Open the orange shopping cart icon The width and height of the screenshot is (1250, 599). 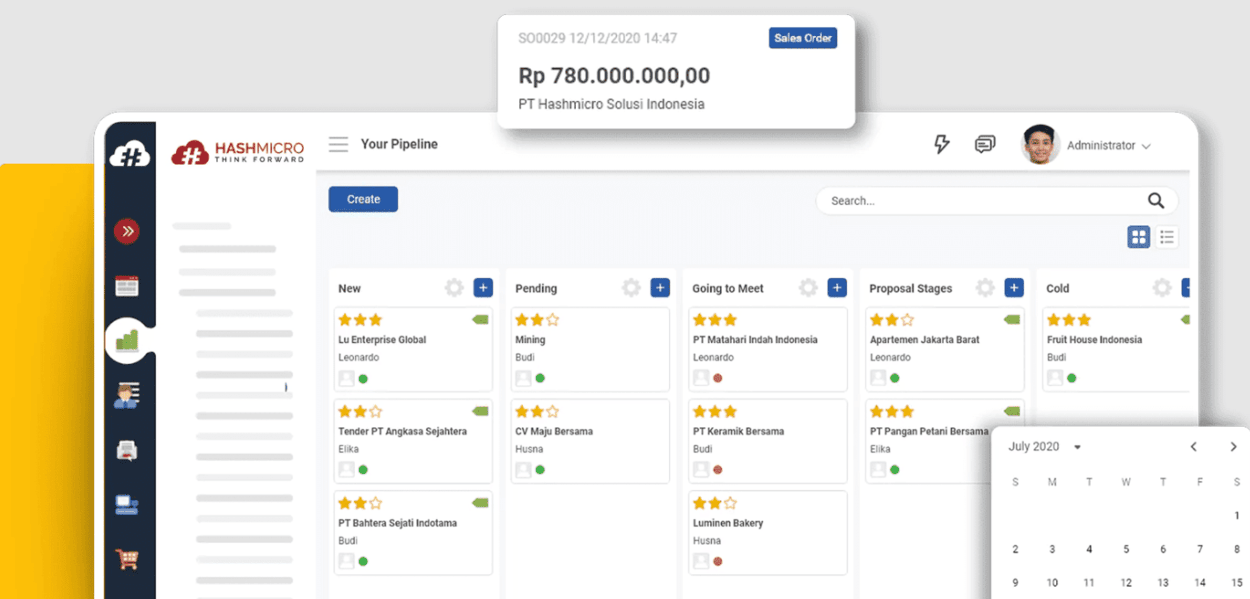tap(127, 559)
